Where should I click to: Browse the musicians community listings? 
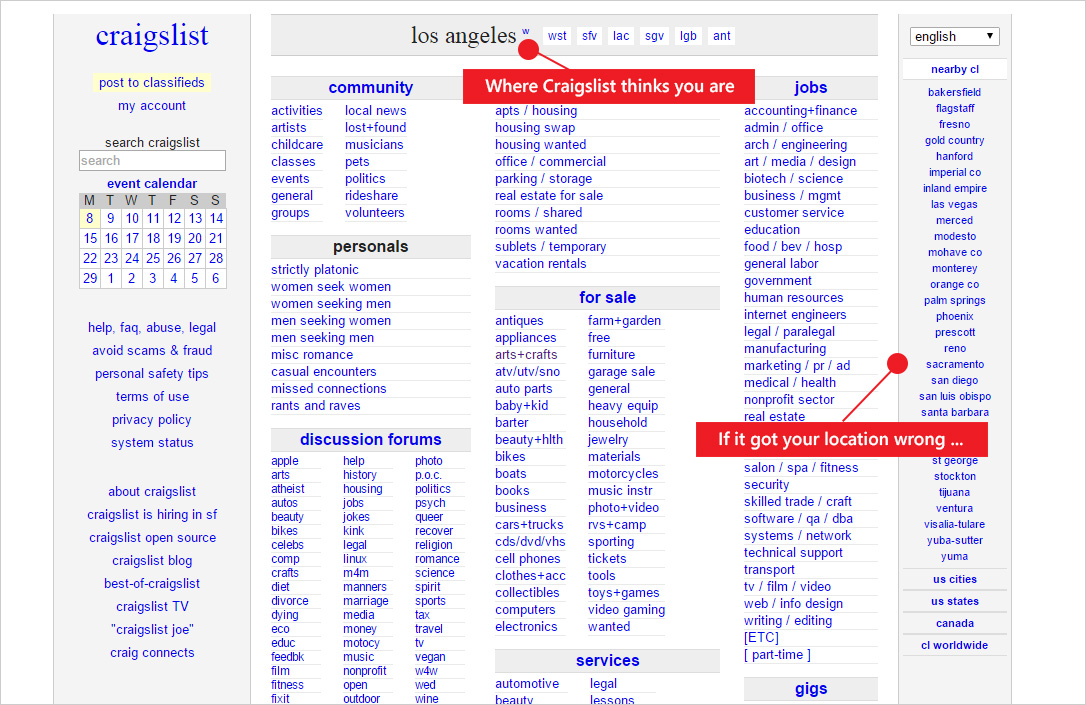(374, 145)
